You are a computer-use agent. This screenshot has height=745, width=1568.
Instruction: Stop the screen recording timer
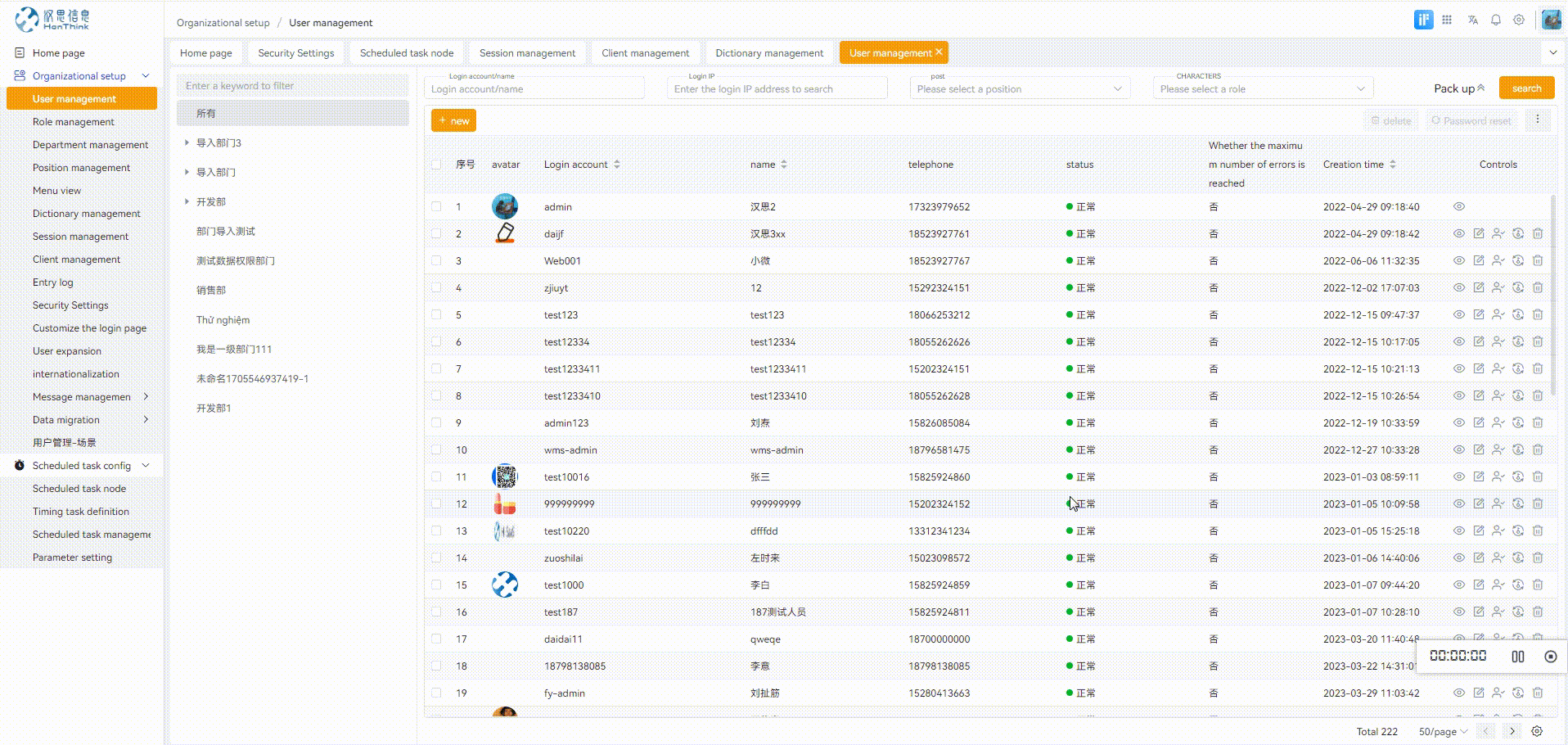point(1550,657)
